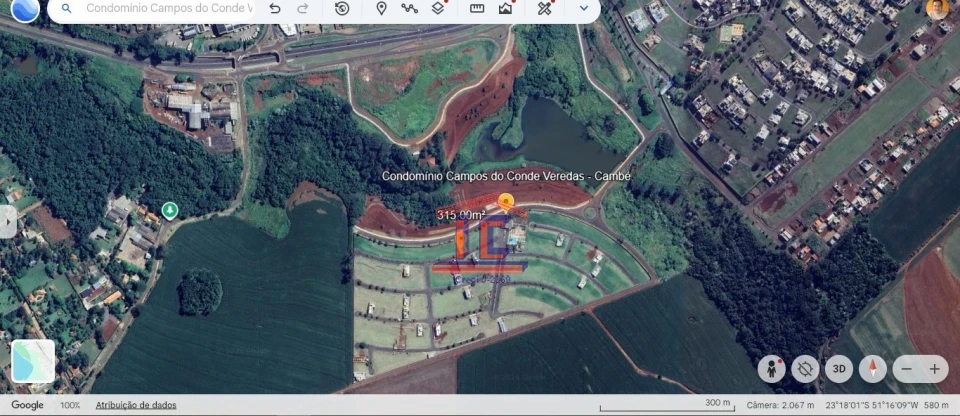Expand the toolbar chevron dropdown
This screenshot has height=416, width=960.
584,9
